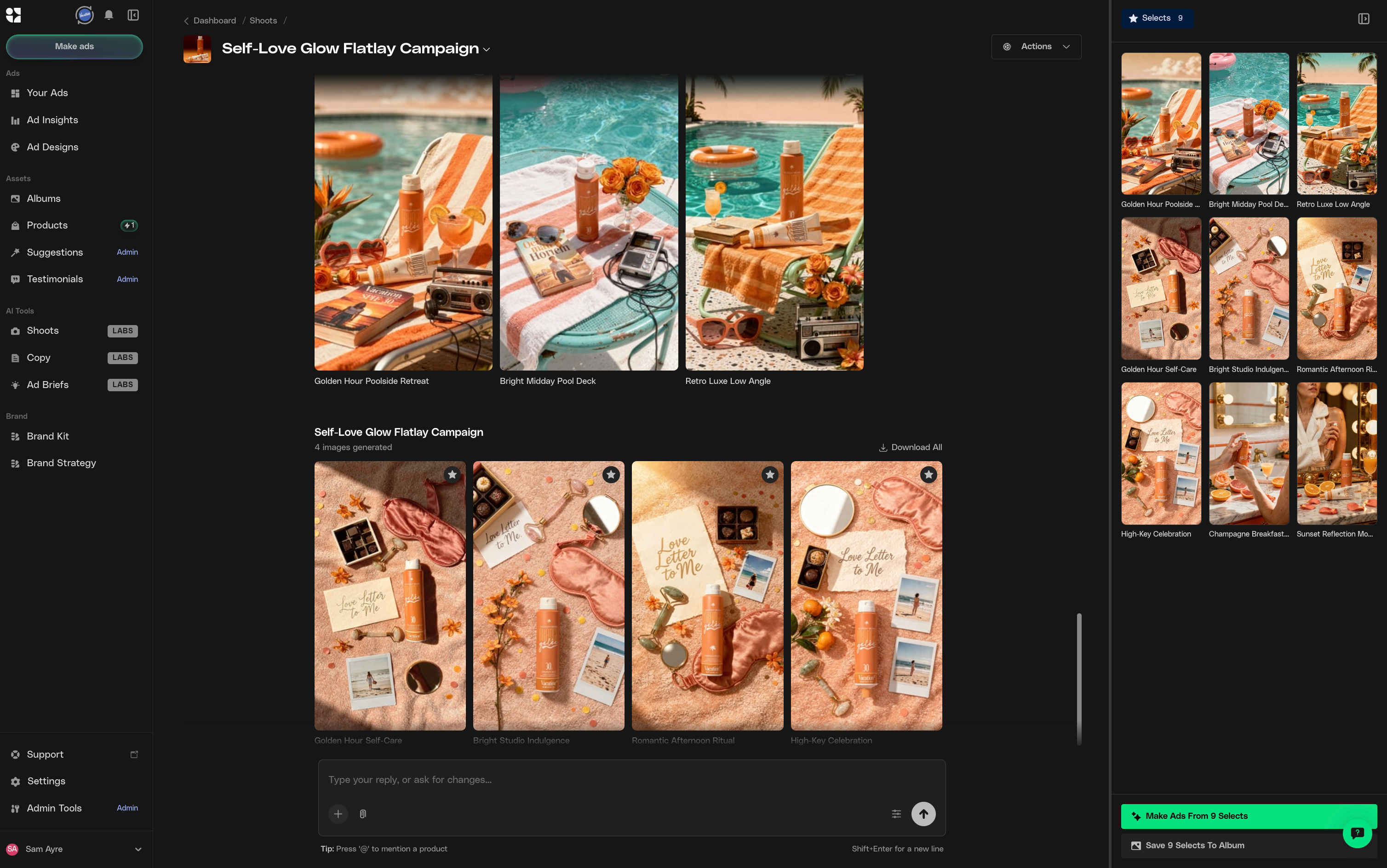Click the notifications bell icon

pos(109,16)
